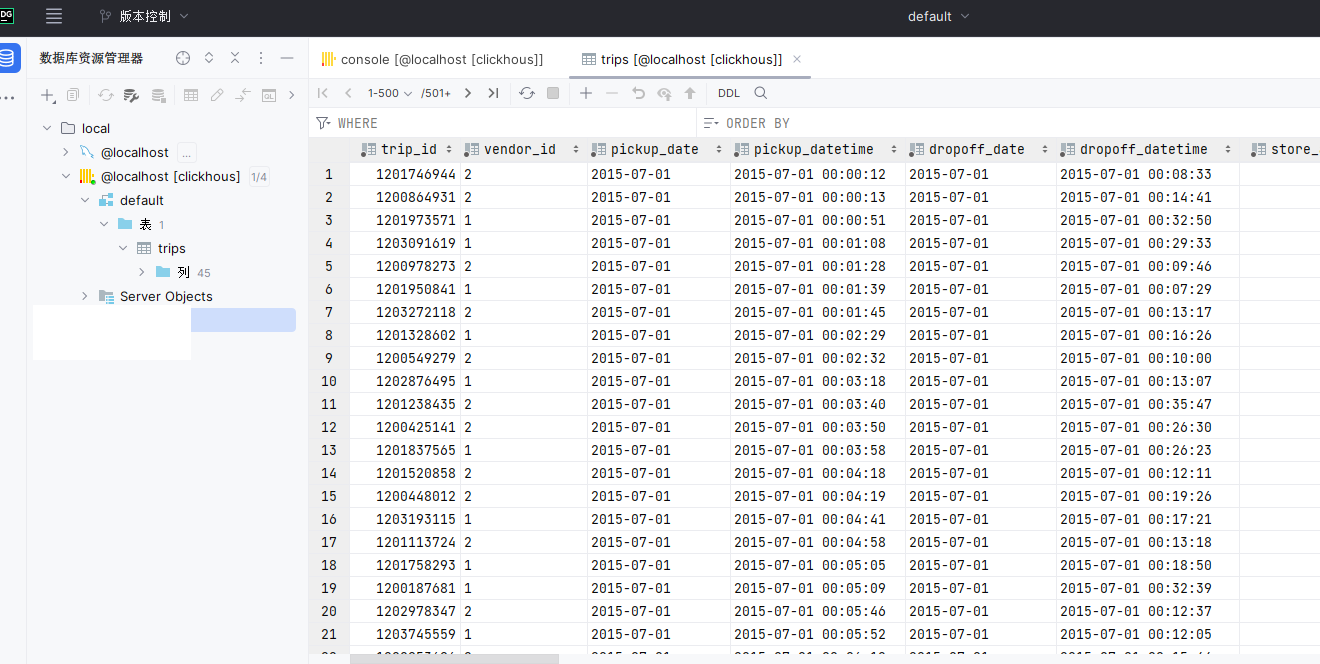This screenshot has height=664, width=1320.
Task: Click the compare arrows icon in explorer toolbar
Action: pos(243,95)
